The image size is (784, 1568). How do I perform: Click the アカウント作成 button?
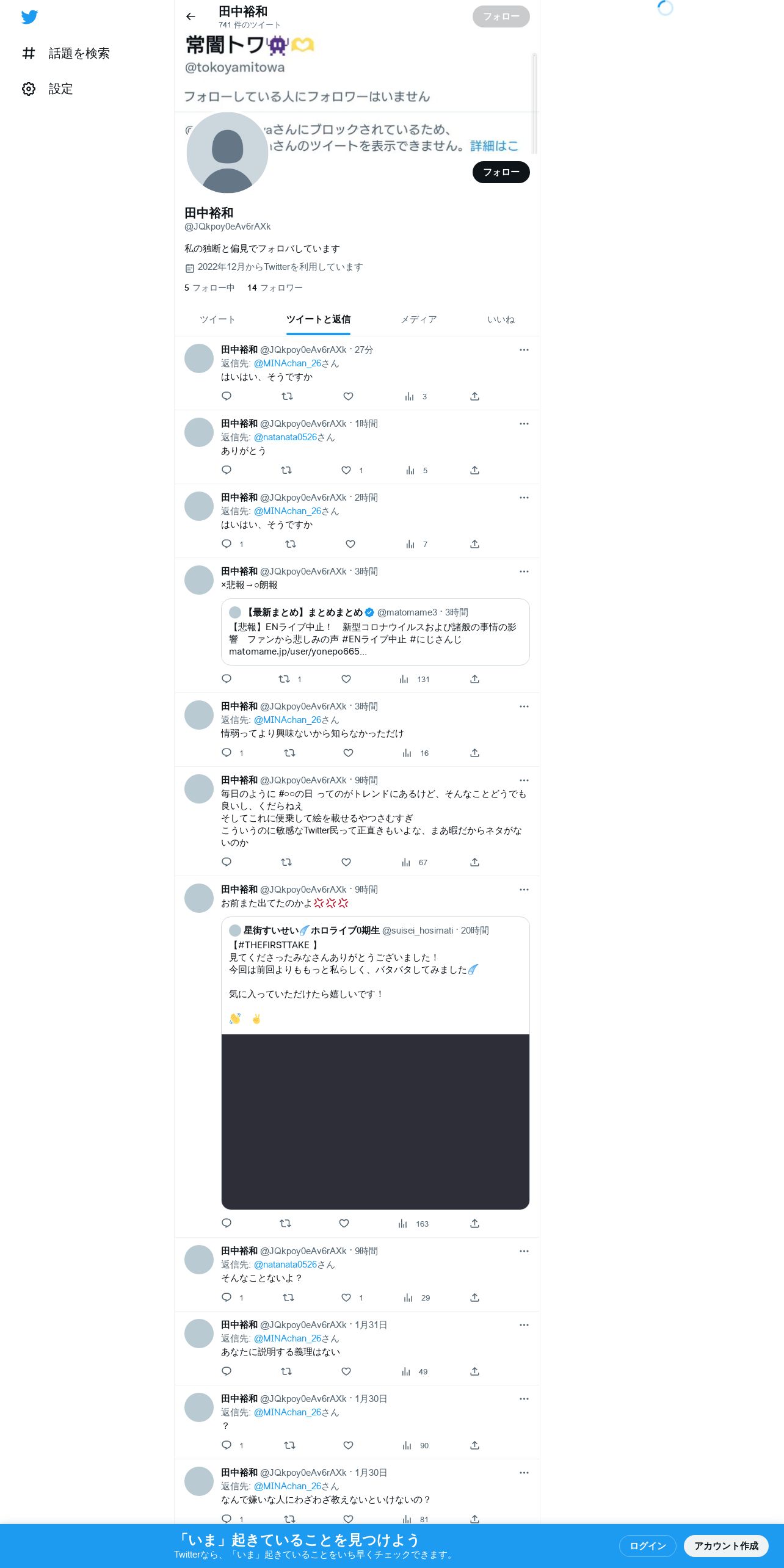(726, 1546)
